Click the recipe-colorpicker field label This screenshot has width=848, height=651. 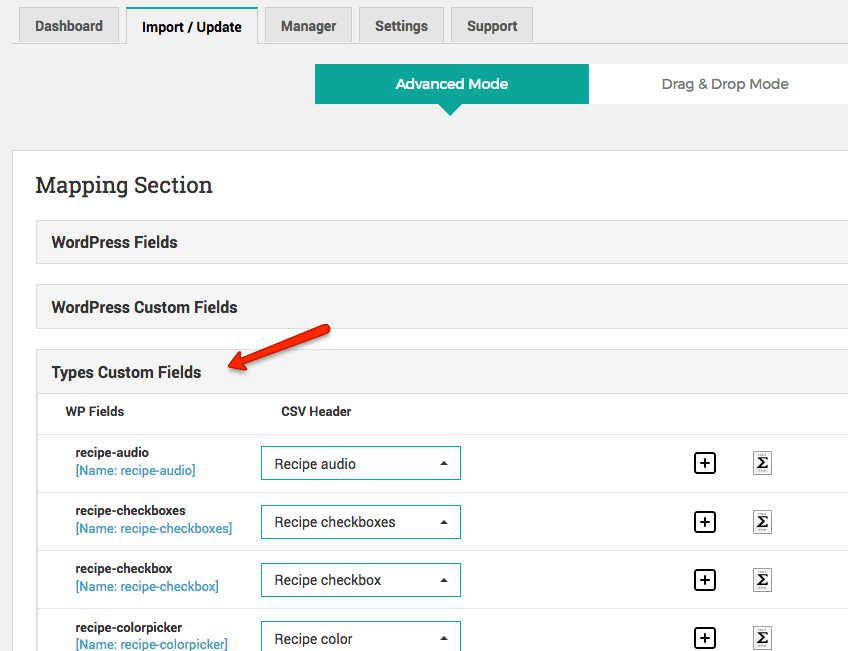point(129,627)
